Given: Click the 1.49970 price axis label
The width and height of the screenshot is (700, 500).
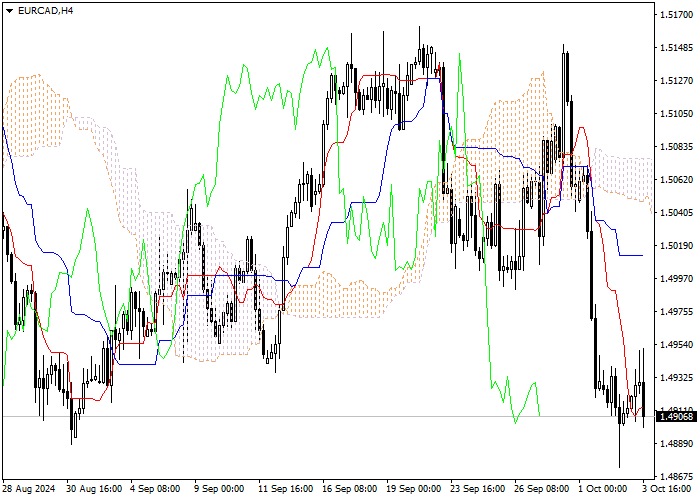Looking at the screenshot, I should 676,279.
